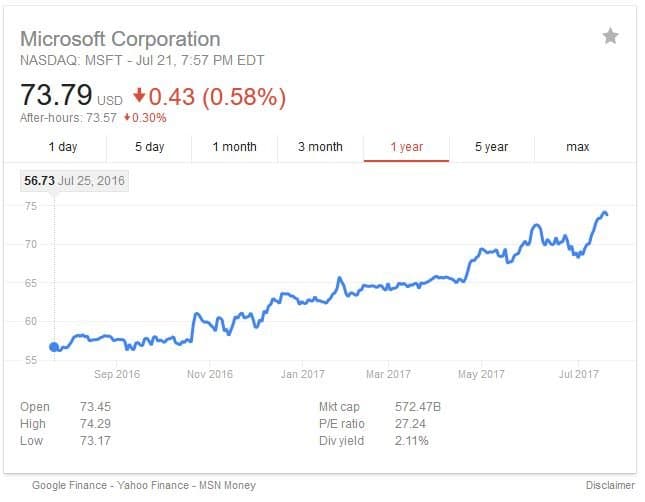The width and height of the screenshot is (645, 502).
Task: Switch to the 1 month range
Action: [234, 147]
